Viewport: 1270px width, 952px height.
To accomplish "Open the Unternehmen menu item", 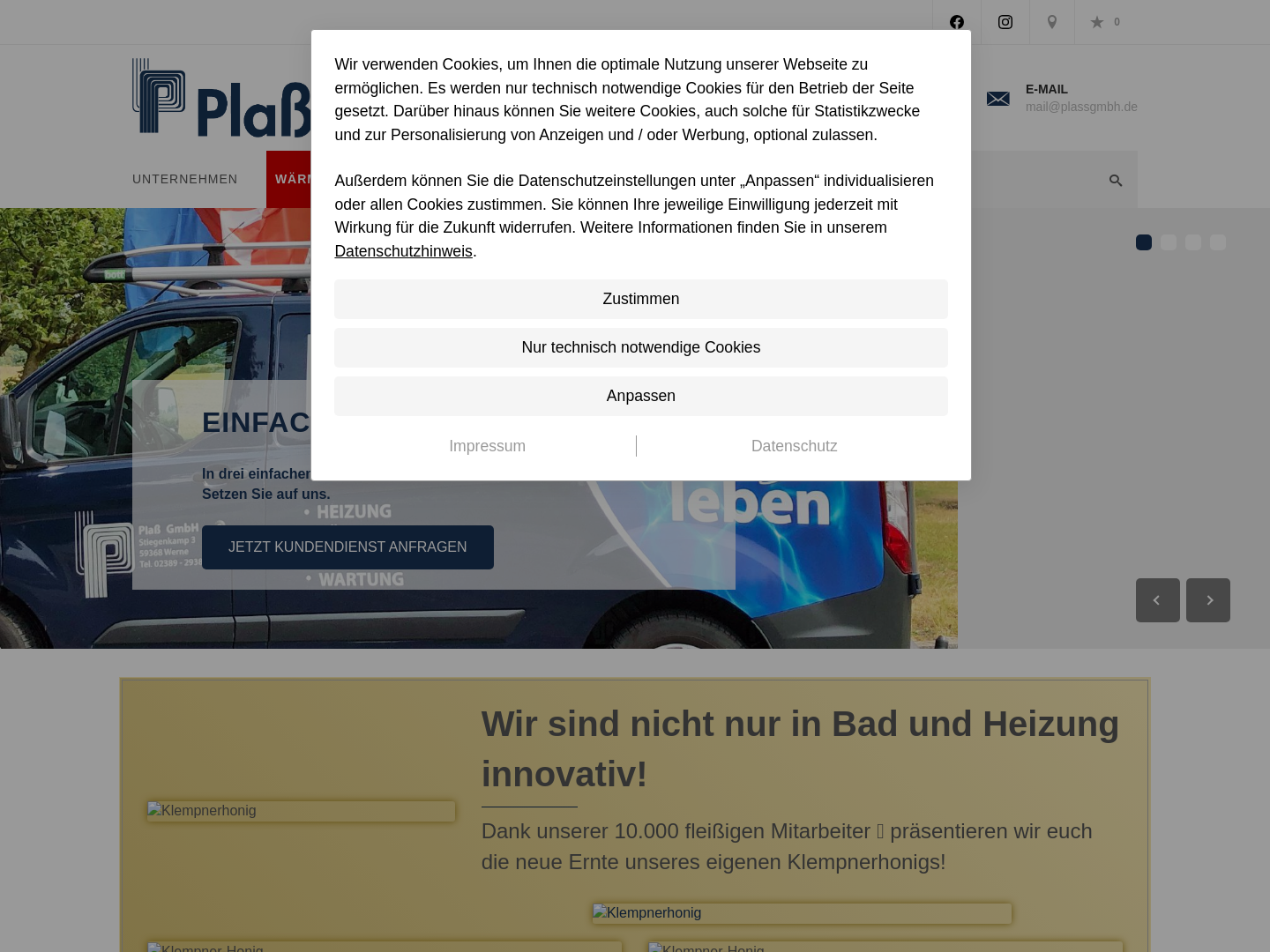I will [185, 179].
